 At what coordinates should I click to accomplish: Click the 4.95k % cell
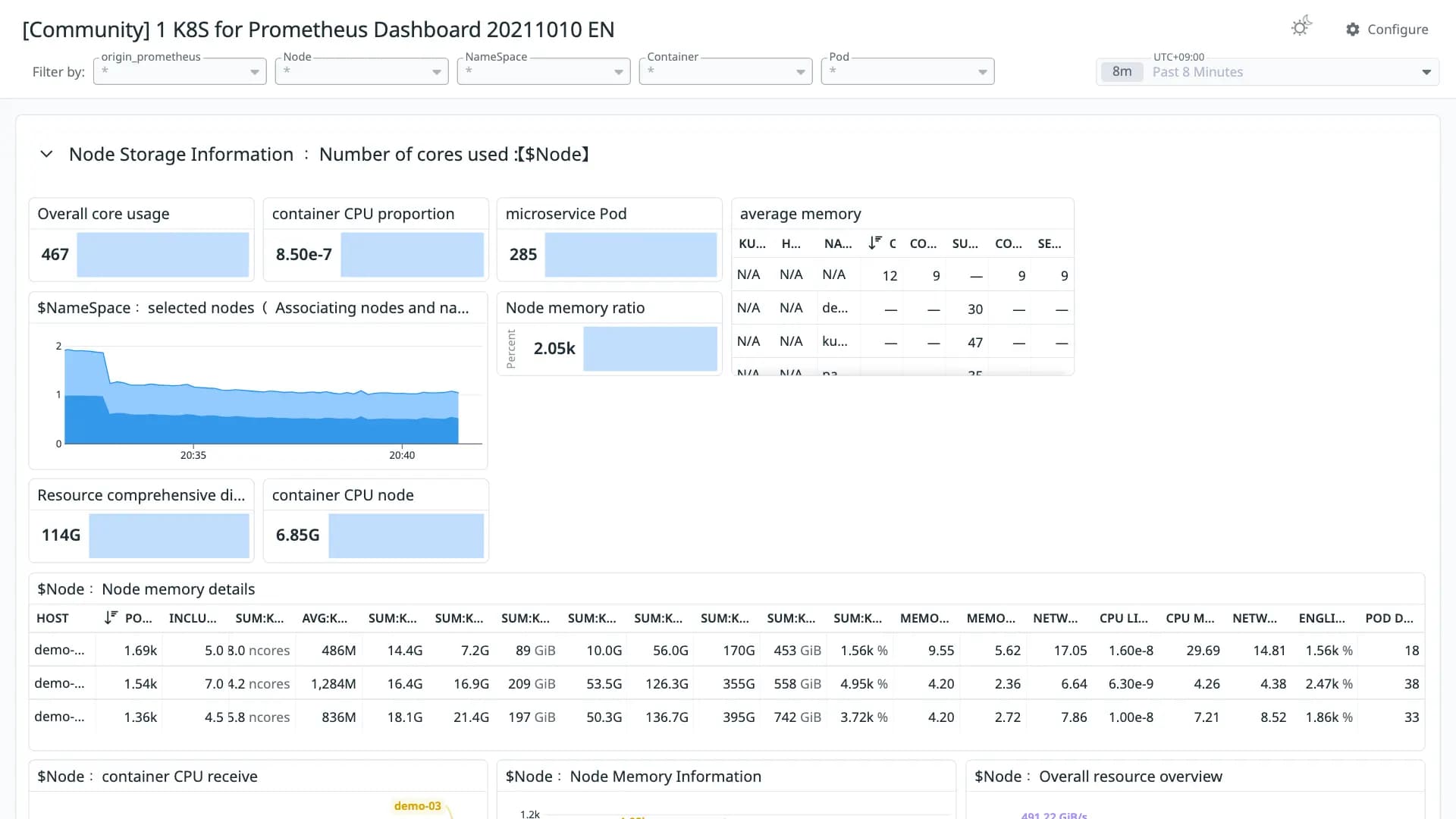tap(864, 684)
